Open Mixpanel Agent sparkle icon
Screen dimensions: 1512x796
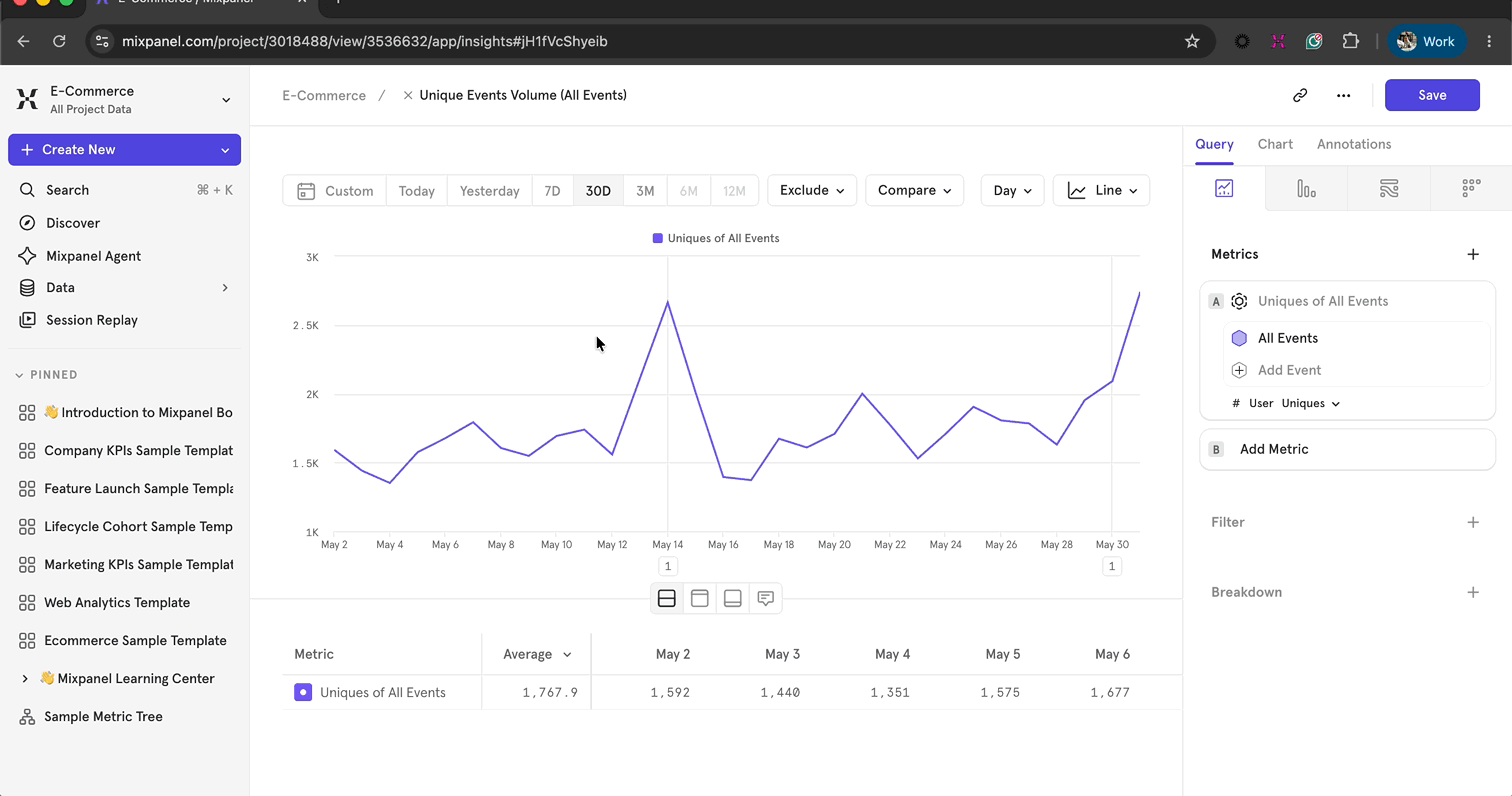(27, 256)
